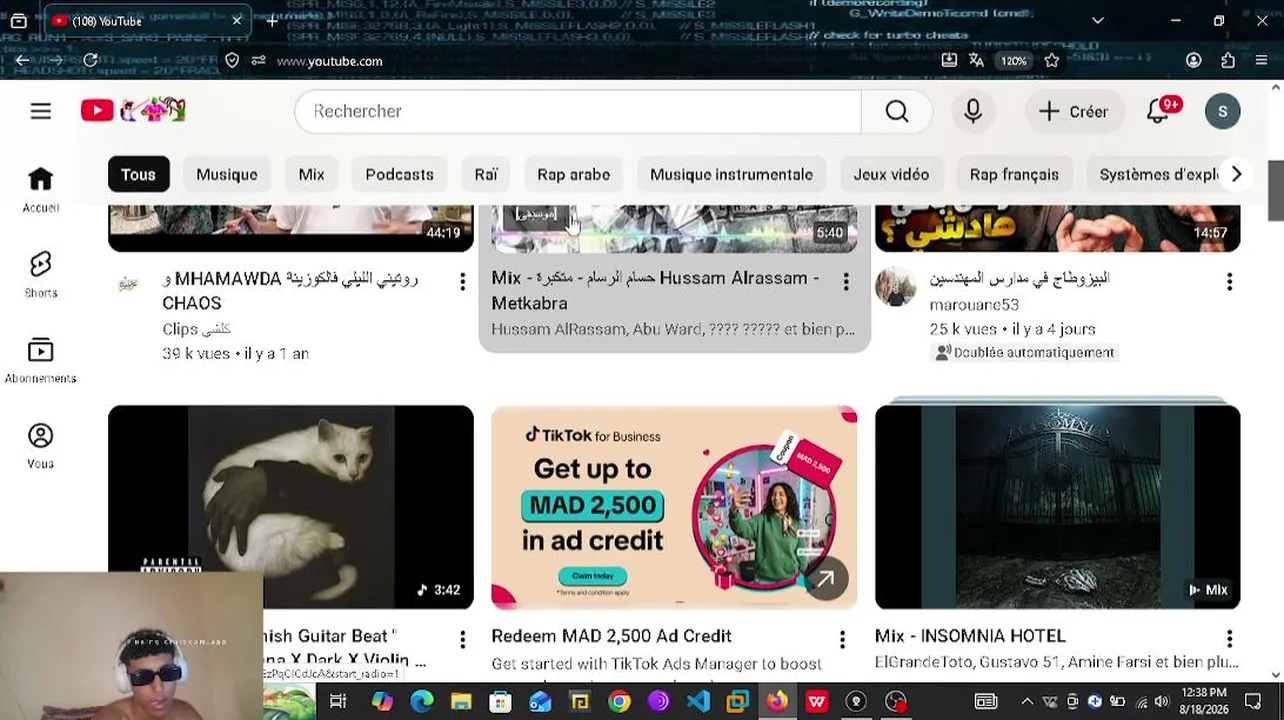The height and width of the screenshot is (720, 1284).
Task: Open Google Chrome in the taskbar
Action: point(619,701)
